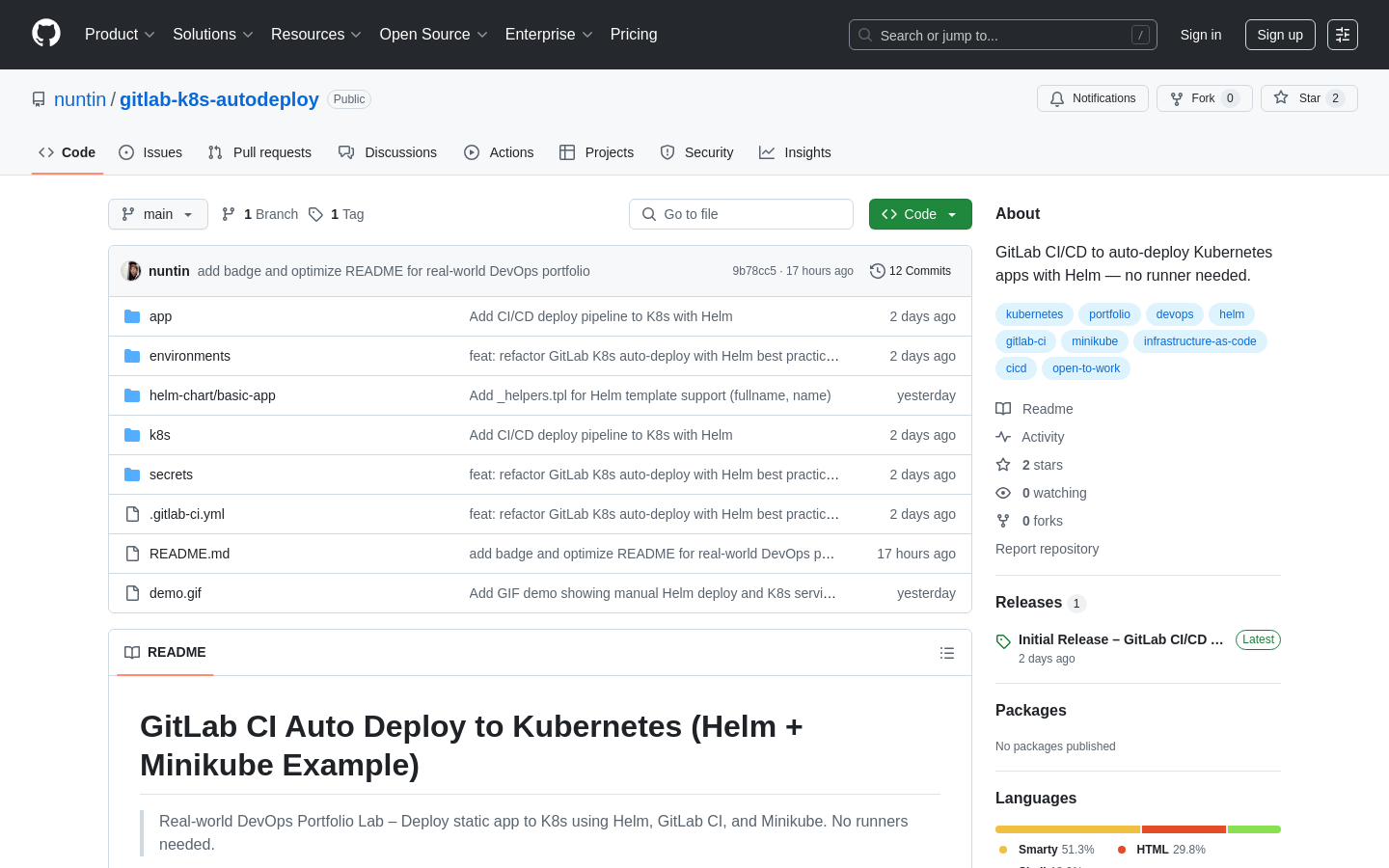The width and height of the screenshot is (1389, 868).
Task: Expand the main branch dropdown
Action: pos(158,214)
